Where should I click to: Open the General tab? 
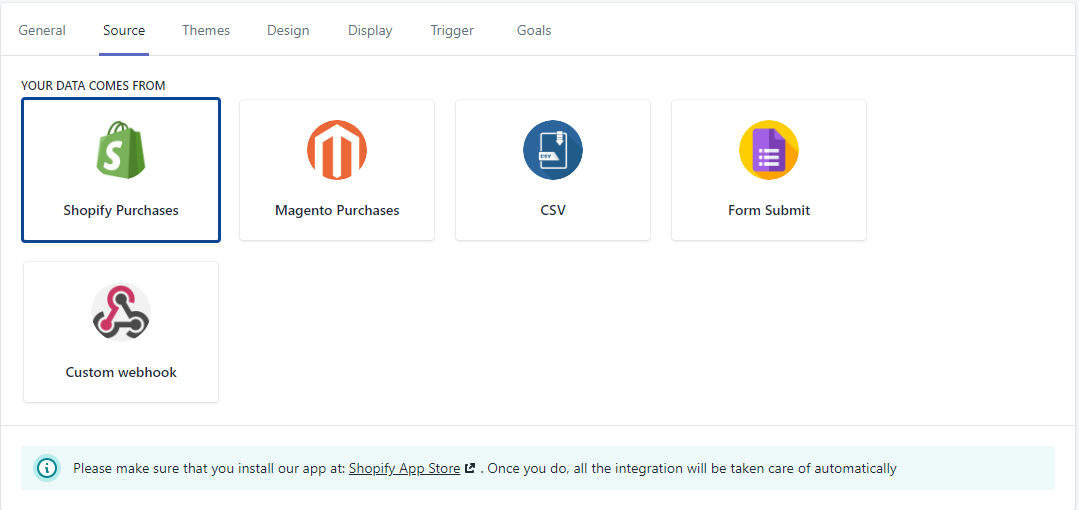pyautogui.click(x=42, y=30)
